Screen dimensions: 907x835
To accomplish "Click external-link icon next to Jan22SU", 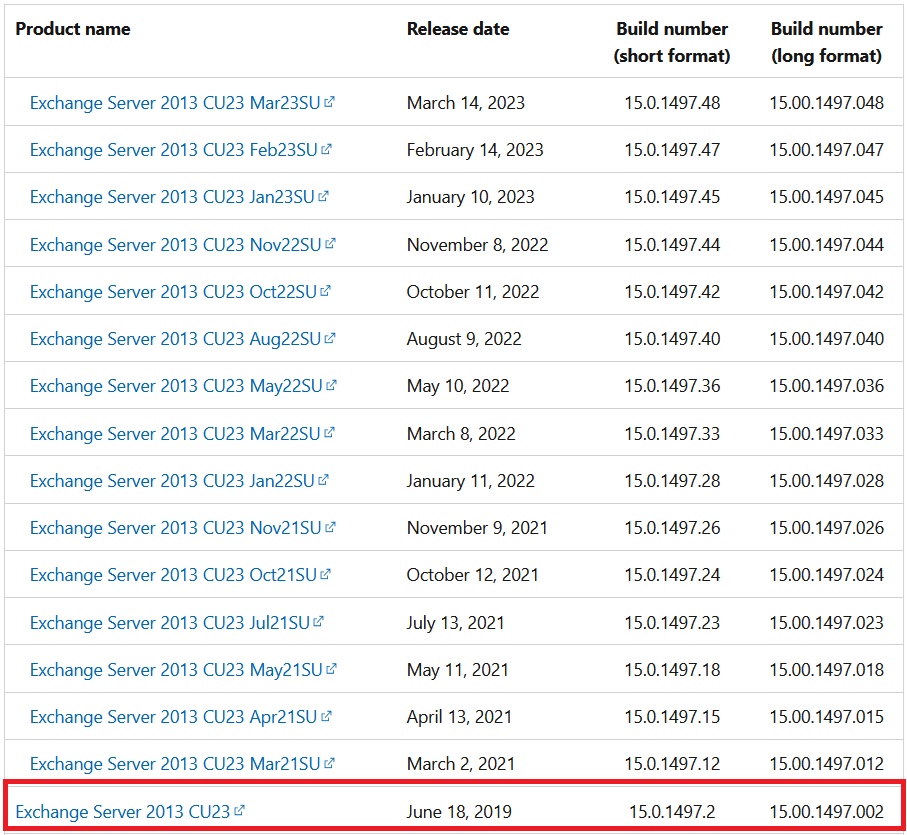I will [x=323, y=479].
